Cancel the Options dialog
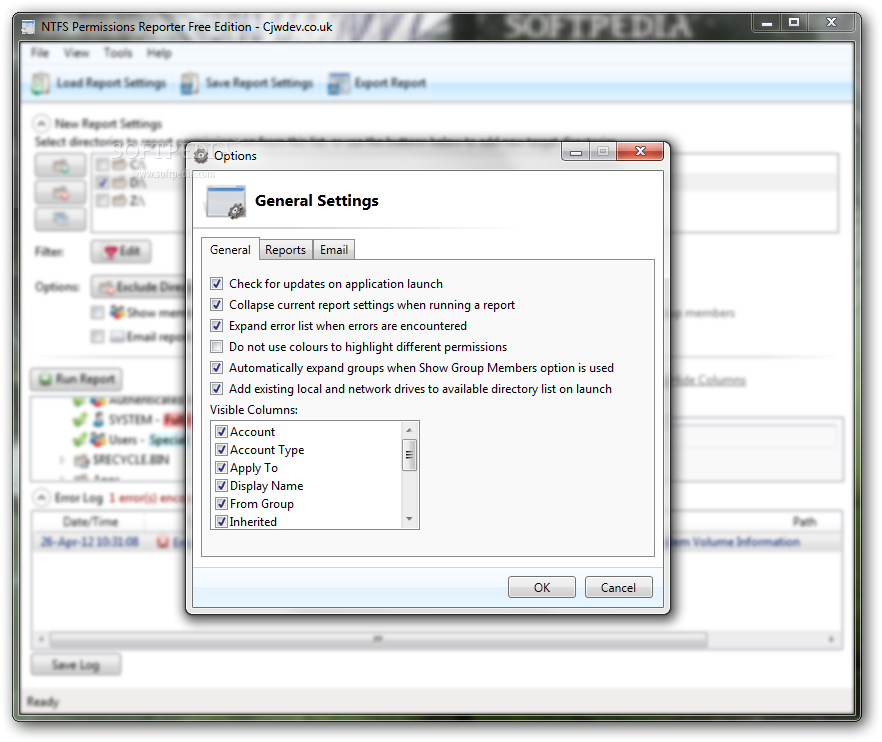This screenshot has width=882, height=742. point(618,587)
